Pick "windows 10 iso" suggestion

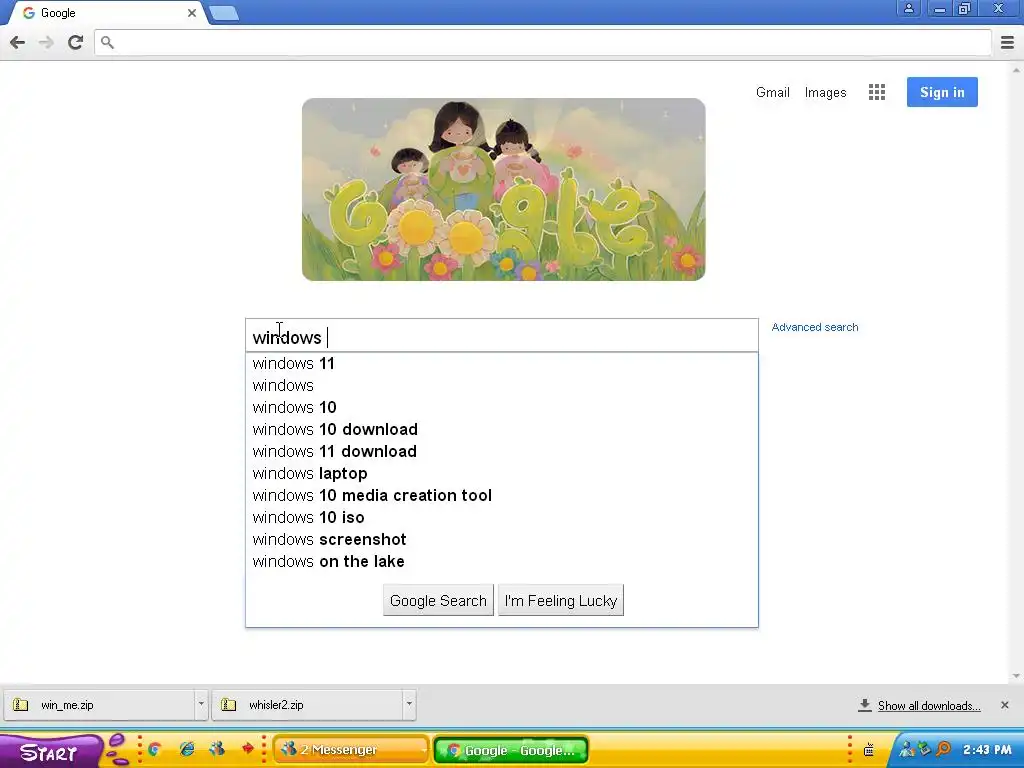pyautogui.click(x=502, y=518)
